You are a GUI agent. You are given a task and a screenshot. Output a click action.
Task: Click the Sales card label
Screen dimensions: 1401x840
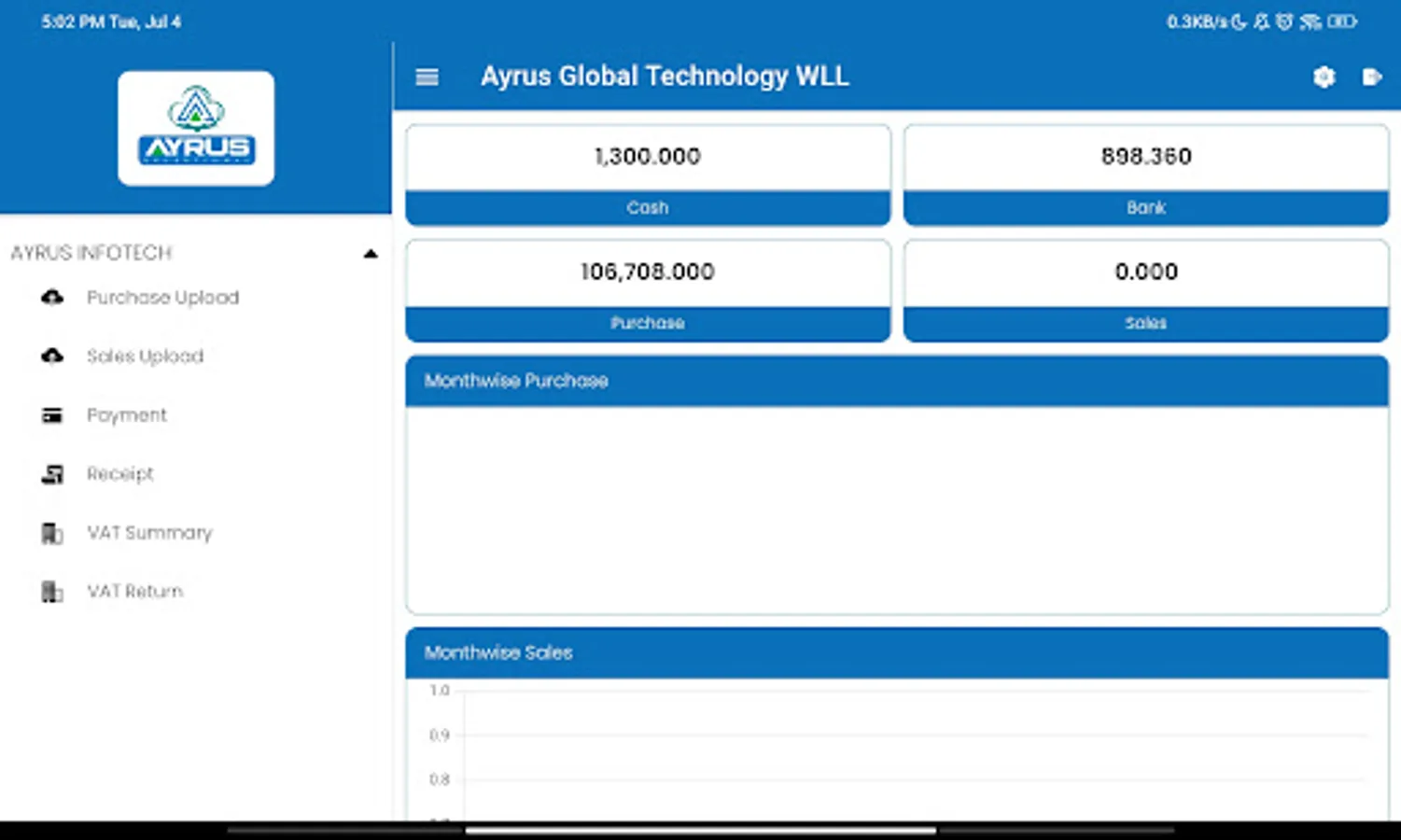1146,323
